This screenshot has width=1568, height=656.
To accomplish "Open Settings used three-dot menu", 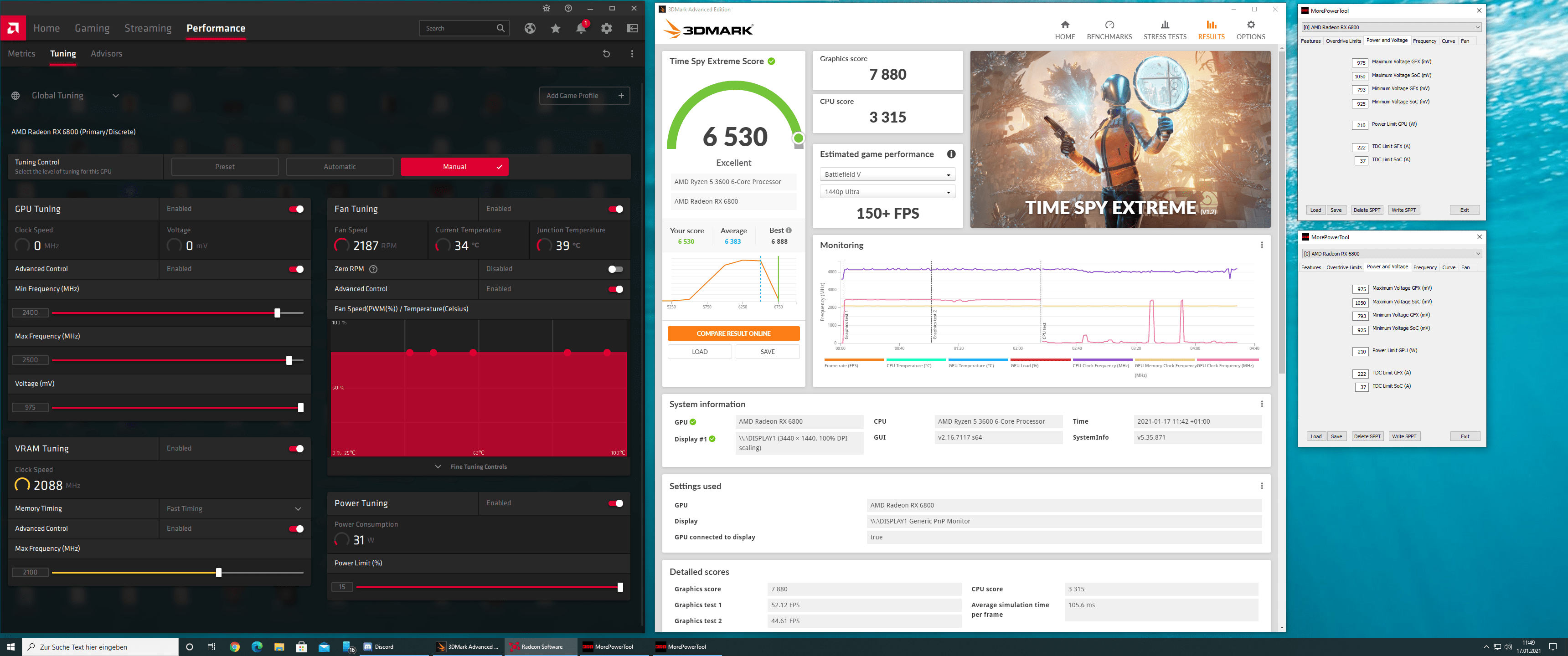I will pyautogui.click(x=1262, y=486).
